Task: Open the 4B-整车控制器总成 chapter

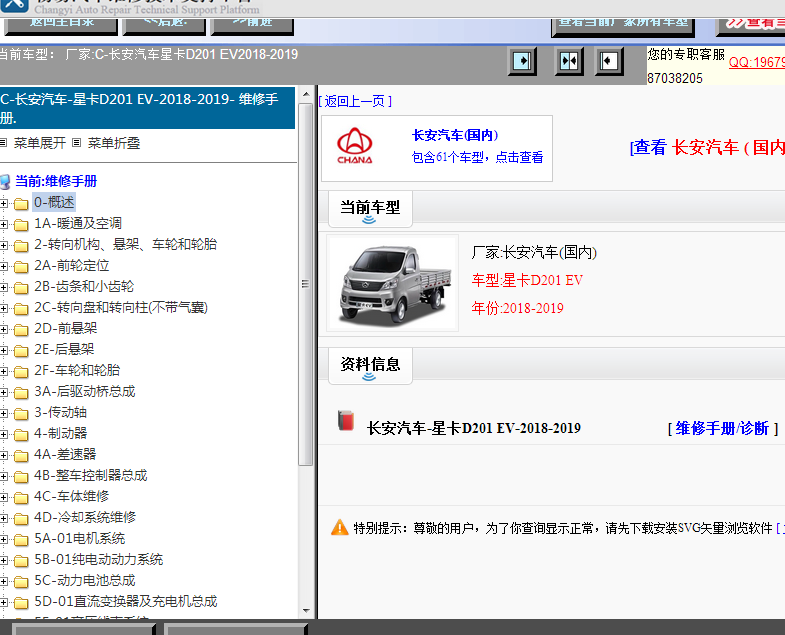Action: 91,476
